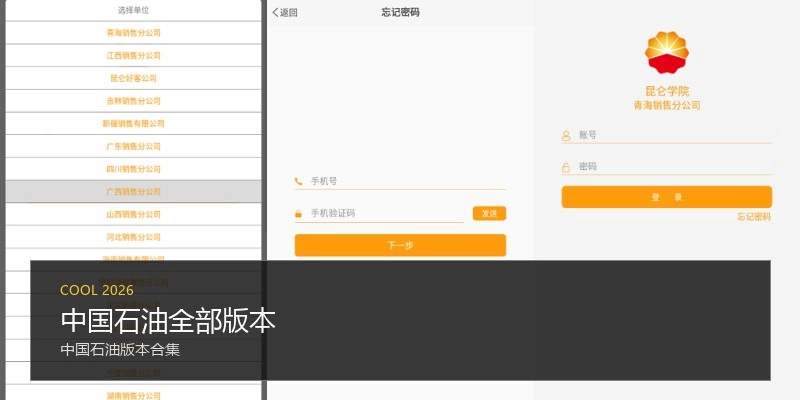Click the 选择单位 list header
Image resolution: width=800 pixels, height=400 pixels.
[x=133, y=10]
